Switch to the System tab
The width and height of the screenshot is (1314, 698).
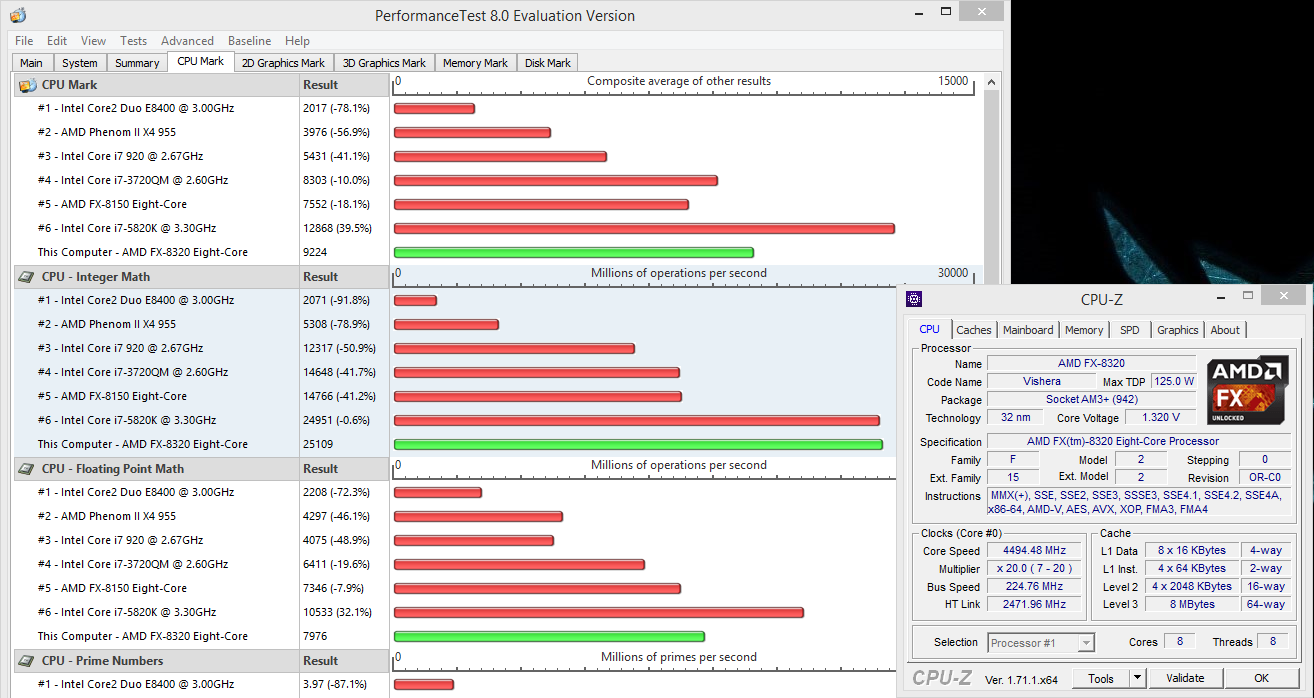[80, 63]
